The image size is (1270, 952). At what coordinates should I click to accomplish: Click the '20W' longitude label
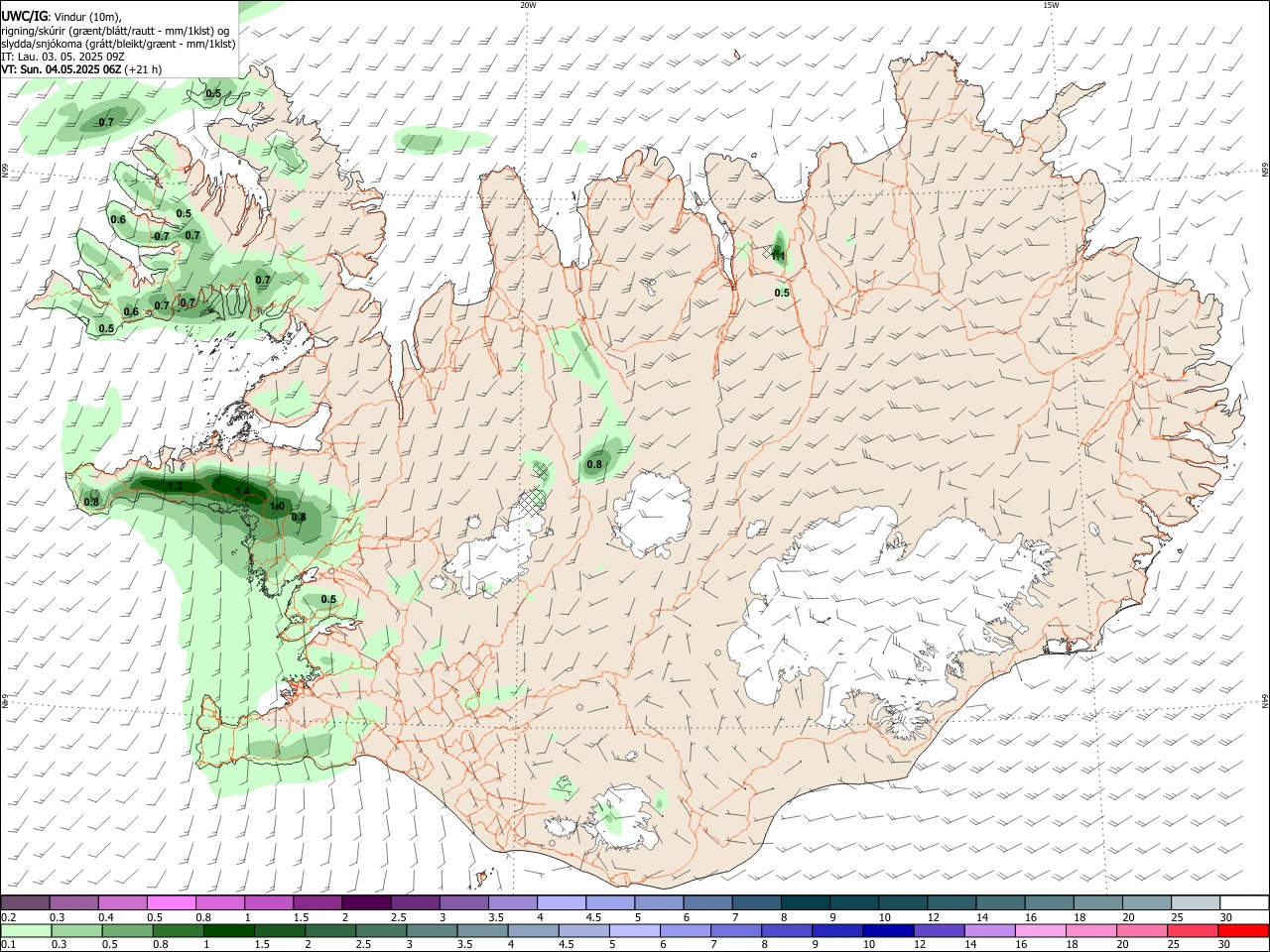coord(528,5)
